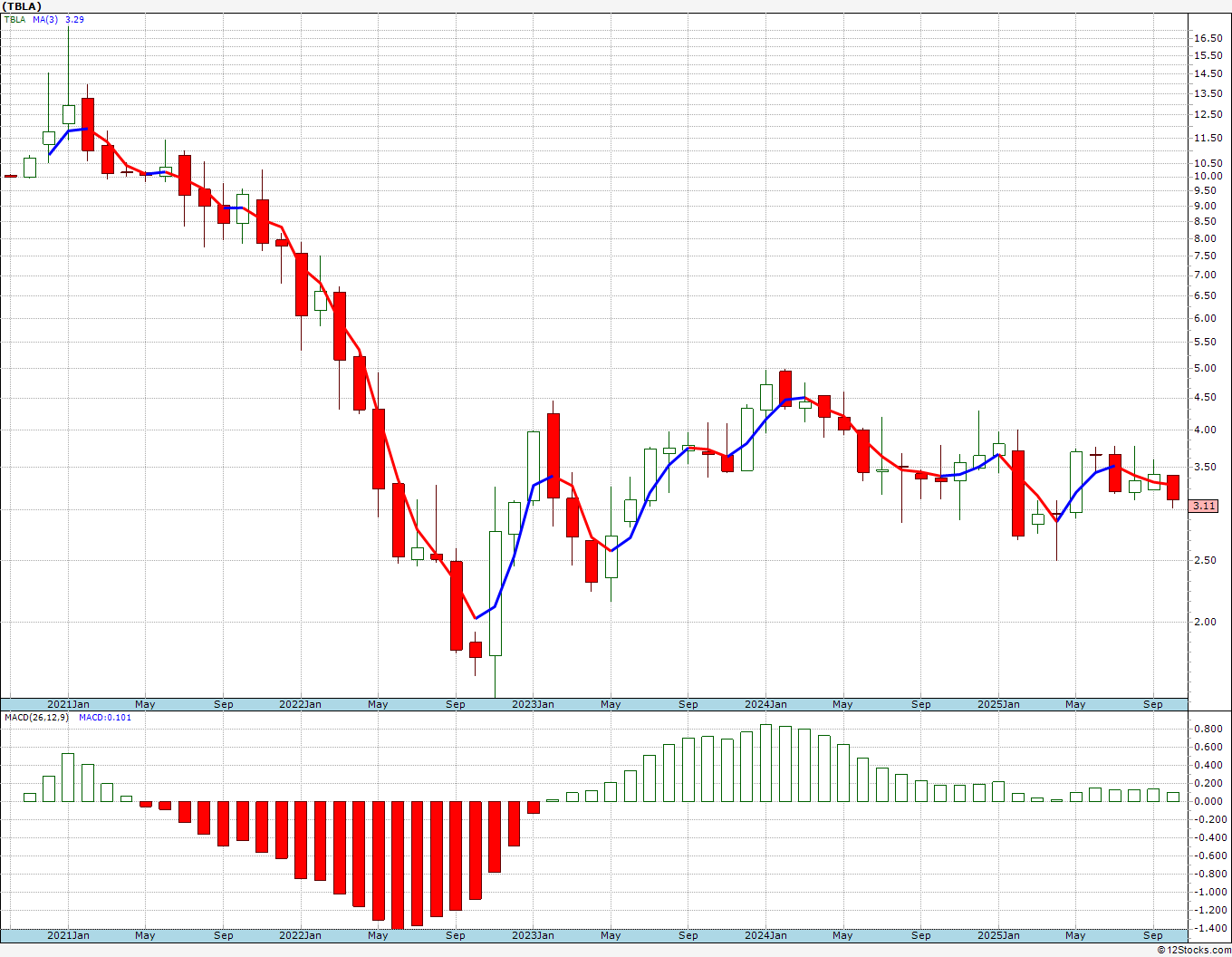
Task: Click the 8.00 price axis label
Action: (x=1207, y=238)
